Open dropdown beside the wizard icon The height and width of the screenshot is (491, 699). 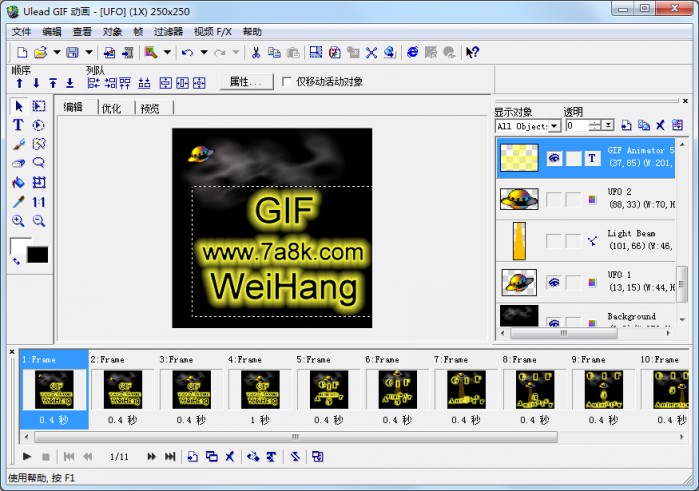click(167, 52)
